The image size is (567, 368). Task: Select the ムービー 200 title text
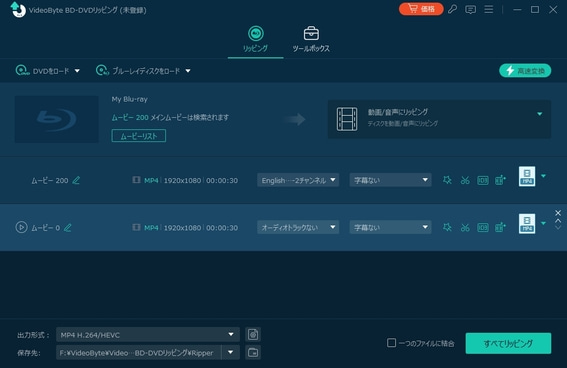click(x=50, y=180)
